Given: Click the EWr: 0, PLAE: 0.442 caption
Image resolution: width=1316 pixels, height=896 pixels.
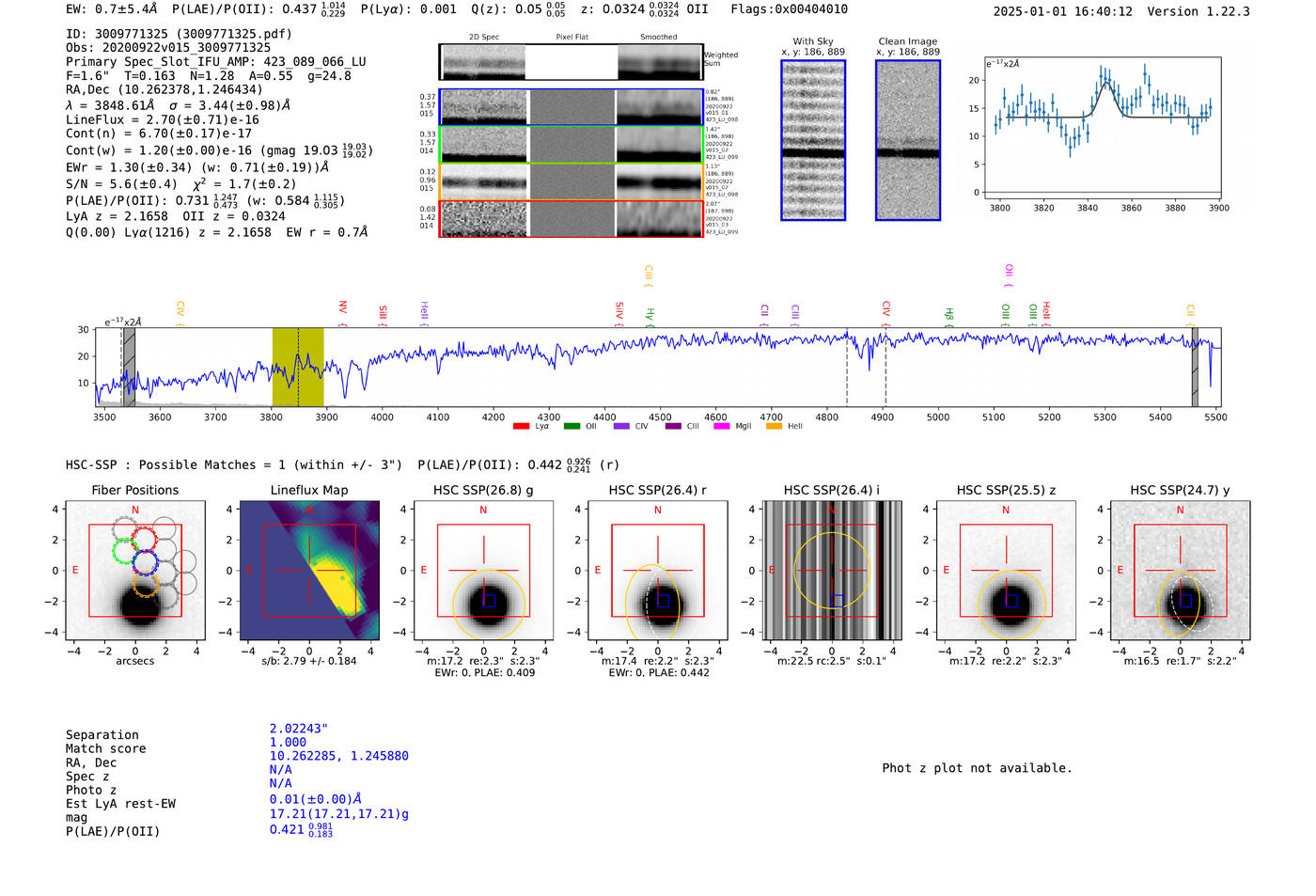Looking at the screenshot, I should (x=659, y=673).
